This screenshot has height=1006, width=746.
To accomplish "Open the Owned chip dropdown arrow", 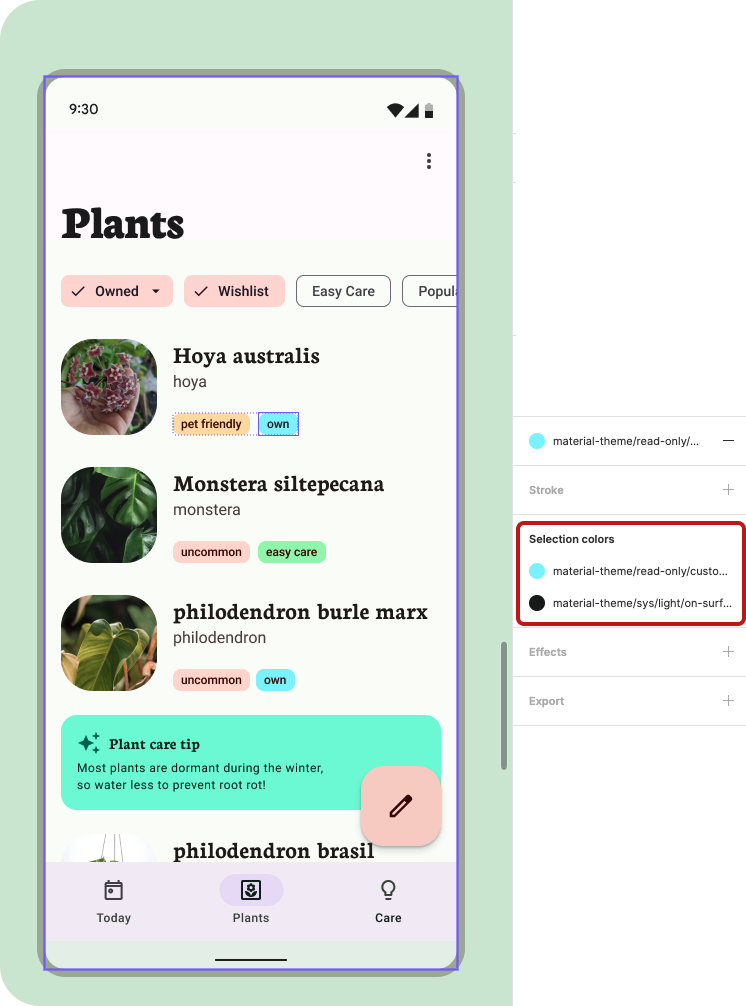I will coord(156,291).
